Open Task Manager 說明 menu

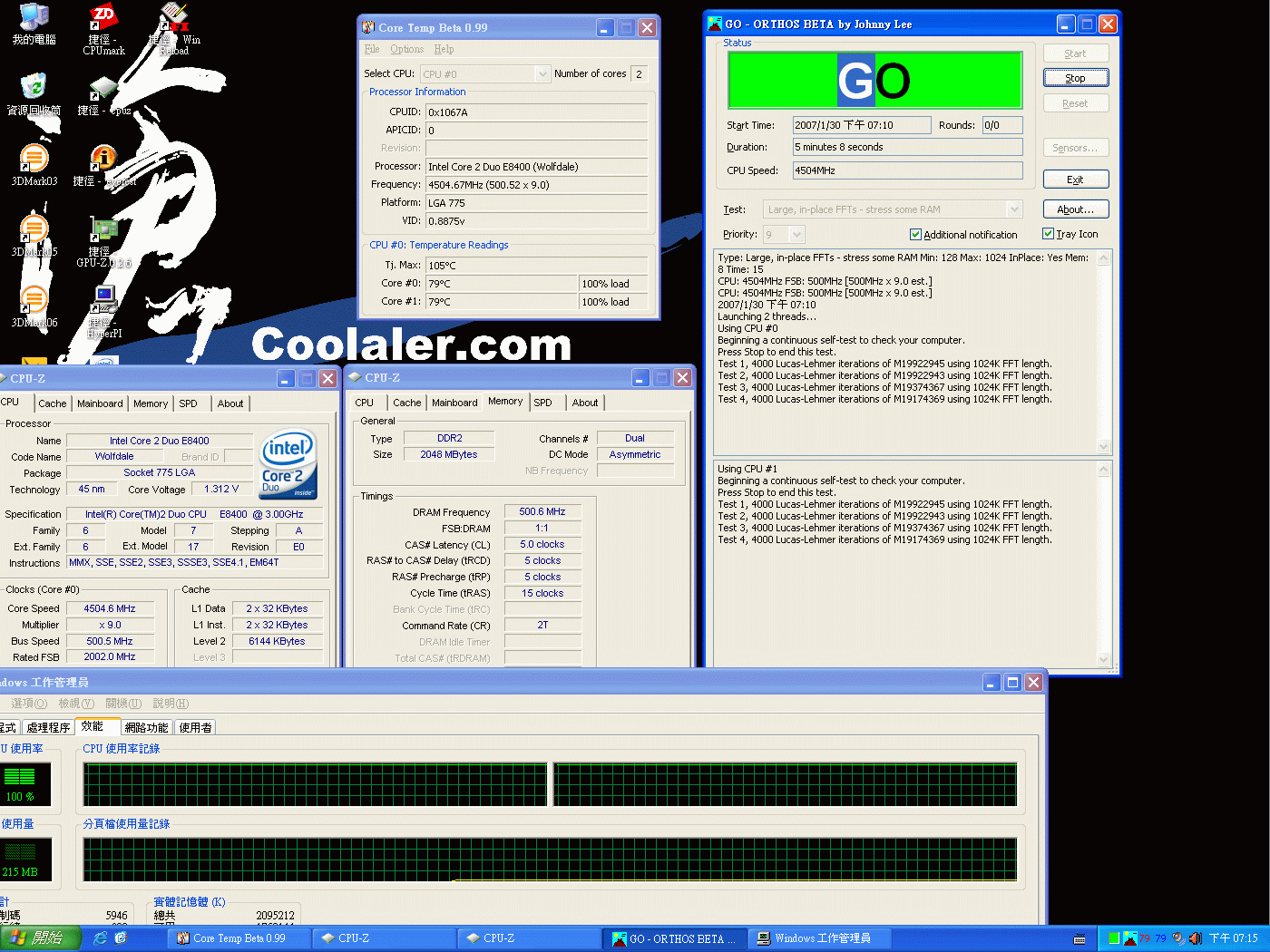click(171, 704)
